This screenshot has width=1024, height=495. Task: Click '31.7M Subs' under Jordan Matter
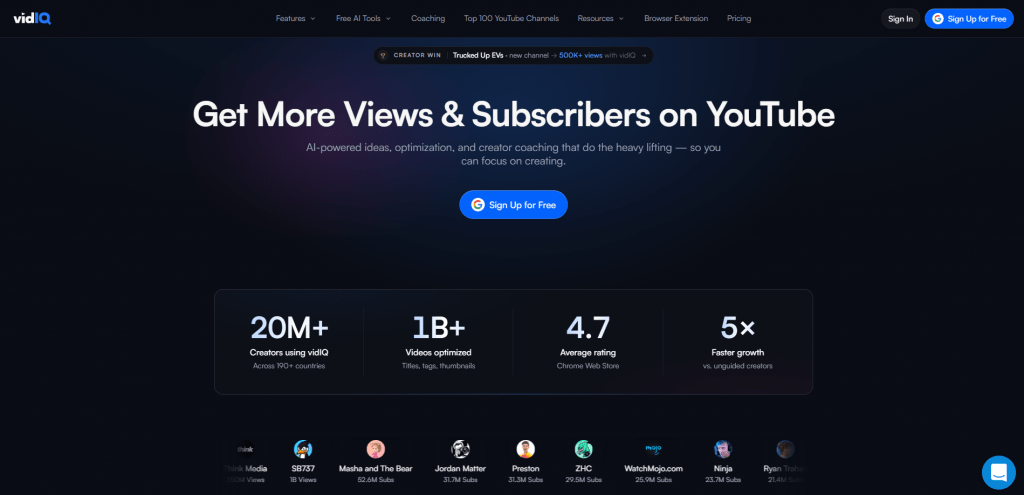point(460,480)
